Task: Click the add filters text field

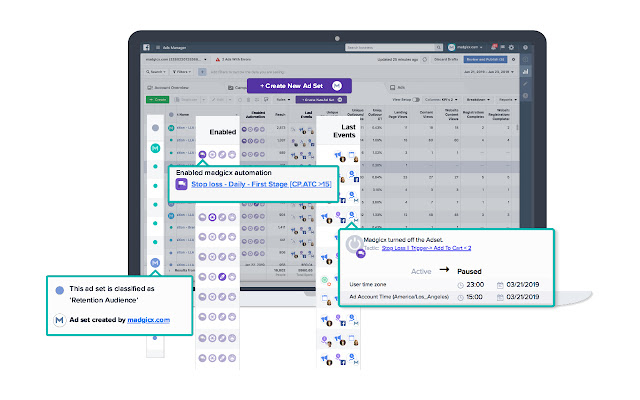Action: pos(247,72)
